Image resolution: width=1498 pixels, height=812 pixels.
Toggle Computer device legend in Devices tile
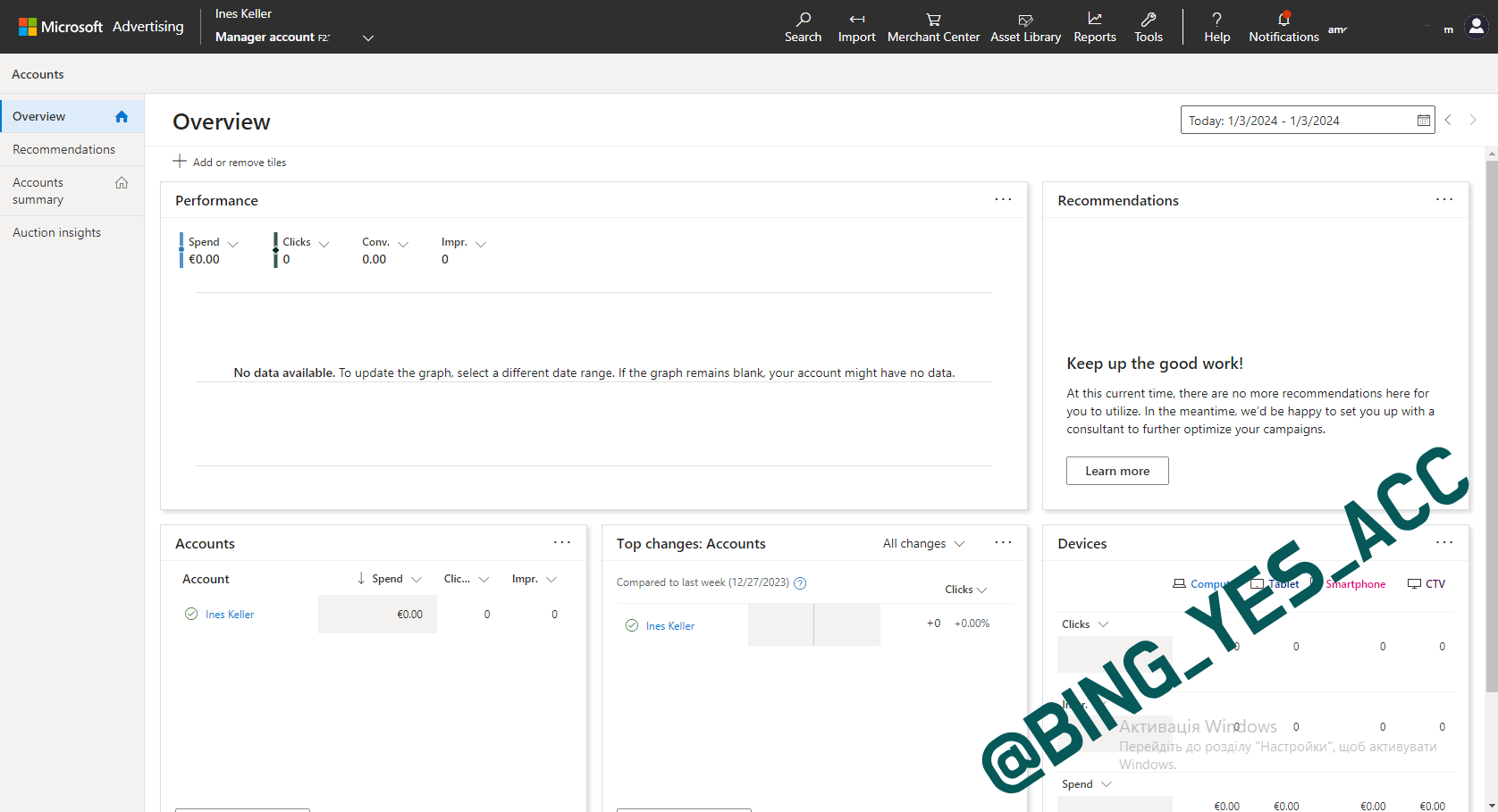tap(1201, 584)
